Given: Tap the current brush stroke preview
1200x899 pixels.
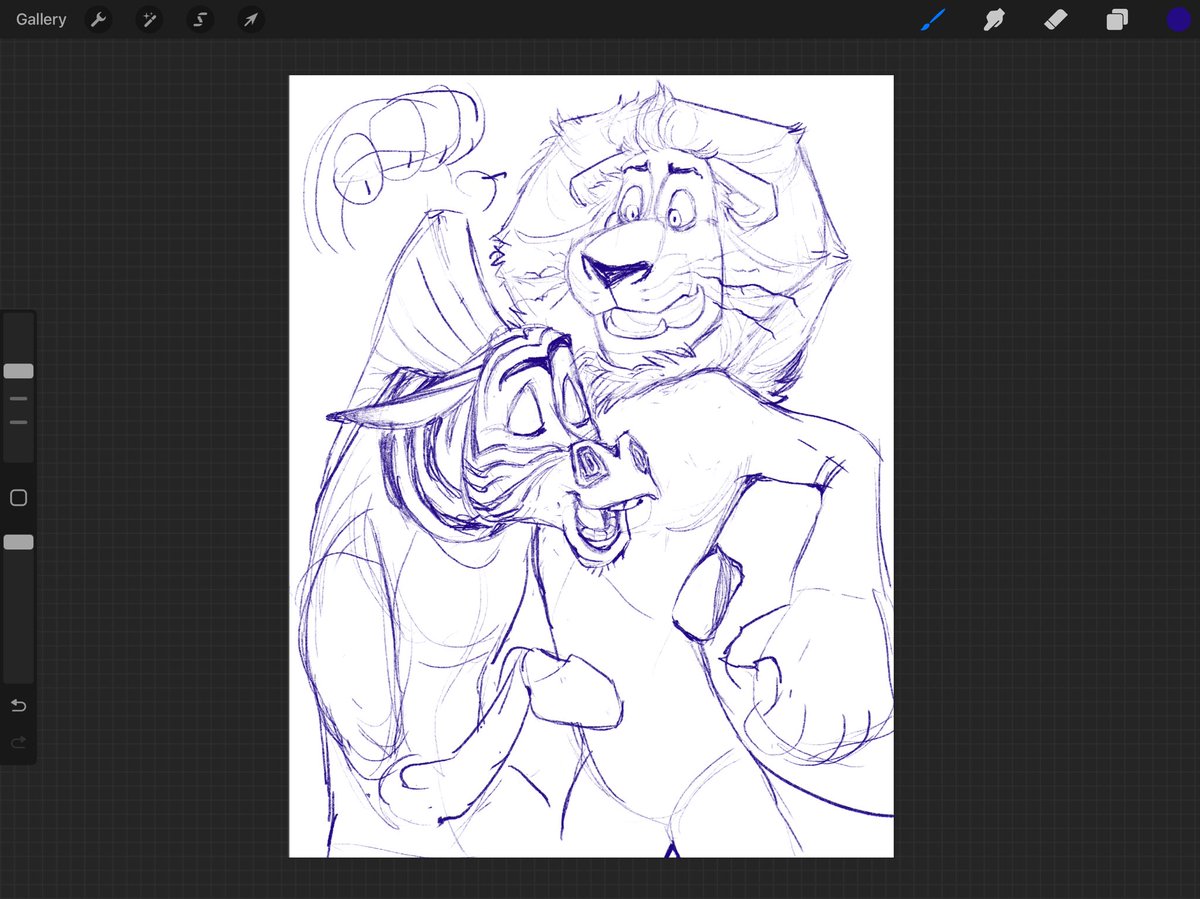Looking at the screenshot, I should tap(932, 19).
